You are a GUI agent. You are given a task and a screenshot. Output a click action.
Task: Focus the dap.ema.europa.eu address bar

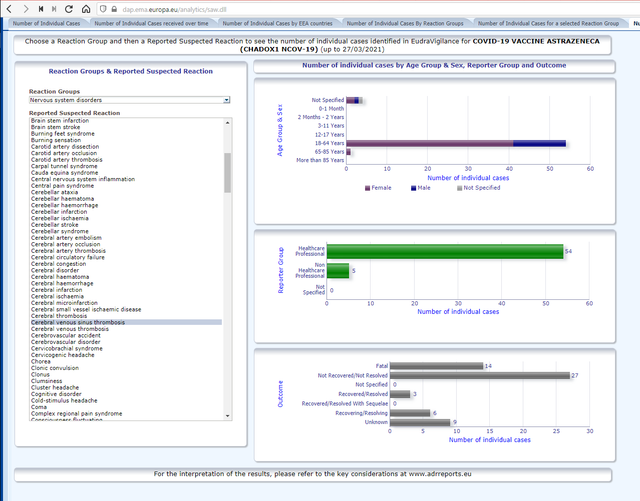click(367, 9)
